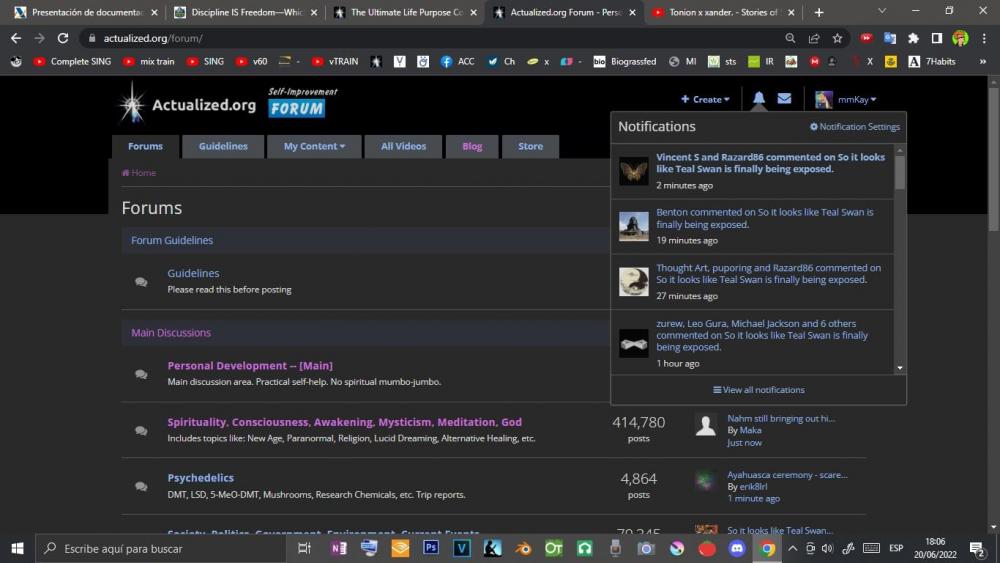Open 'Ayahuasca ceremony - scare...' topic

click(787, 475)
